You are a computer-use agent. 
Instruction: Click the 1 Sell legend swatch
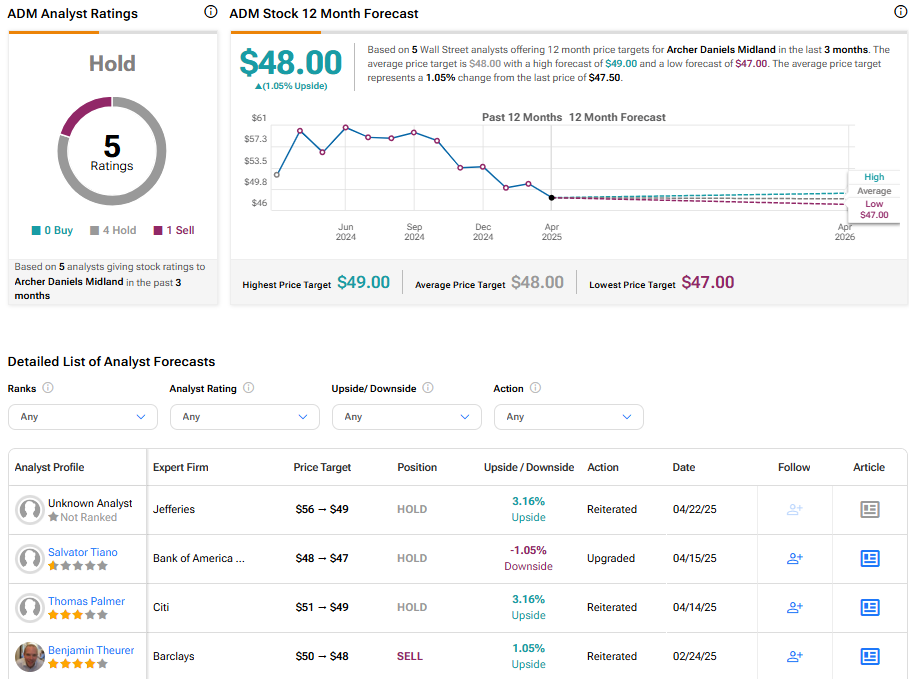(158, 230)
